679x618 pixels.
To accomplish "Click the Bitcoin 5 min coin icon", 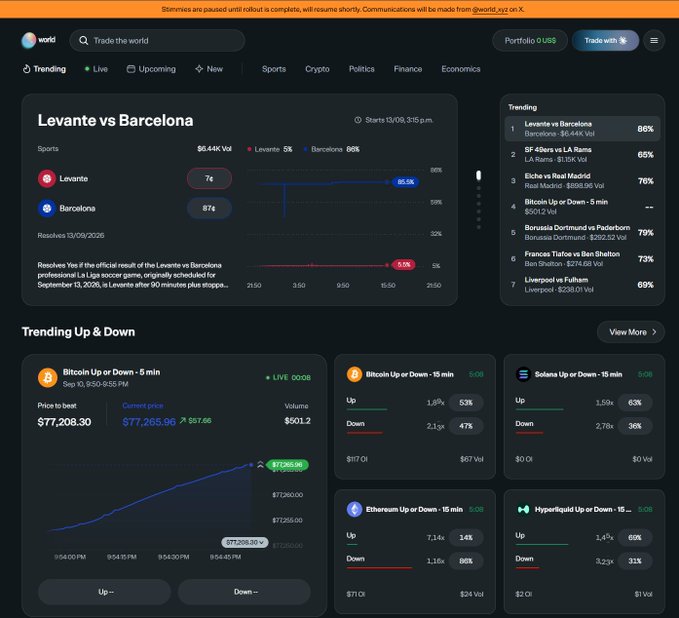I will [48, 378].
